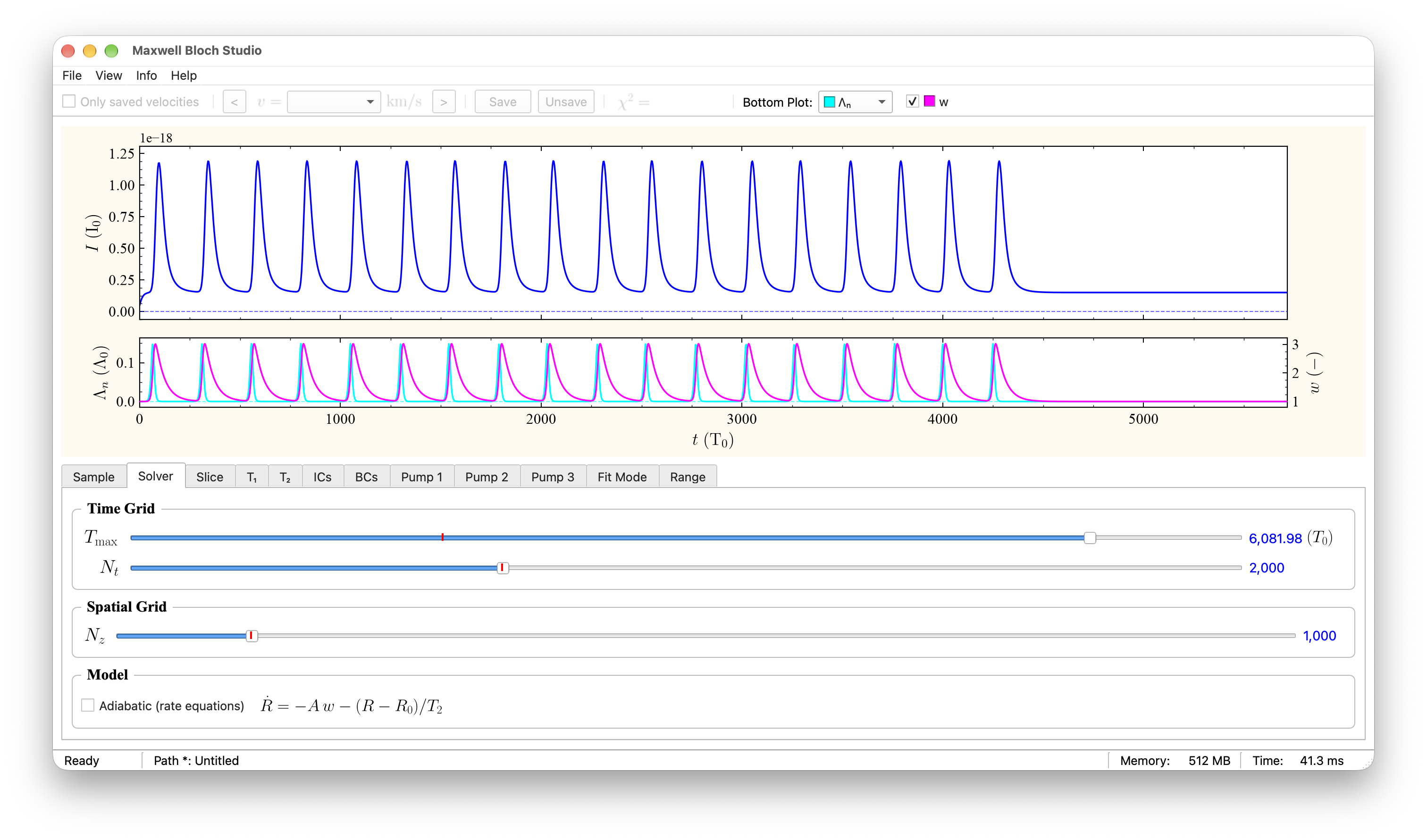
Task: Enable Only saved velocities checkbox
Action: [69, 101]
